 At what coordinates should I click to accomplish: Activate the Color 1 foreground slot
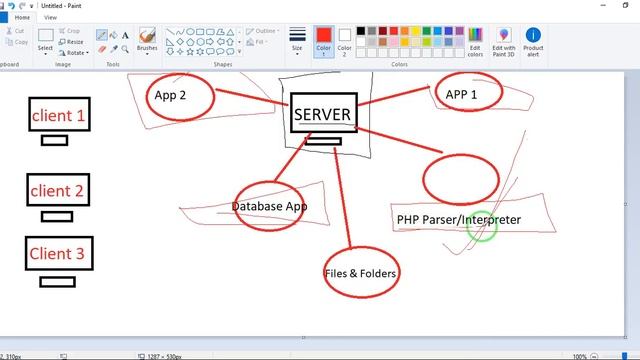(x=324, y=42)
